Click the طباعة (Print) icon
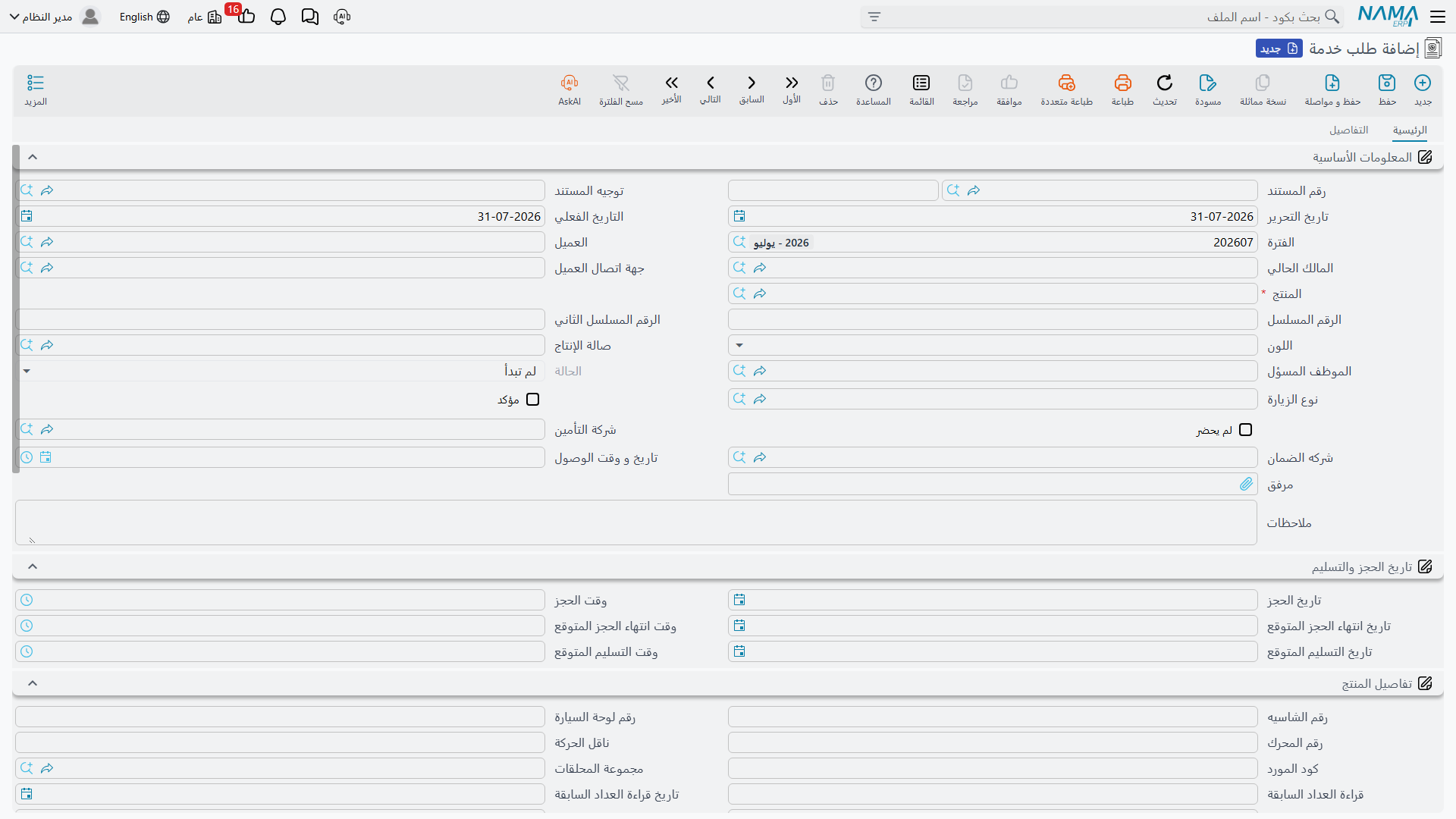1456x819 pixels. (1122, 83)
